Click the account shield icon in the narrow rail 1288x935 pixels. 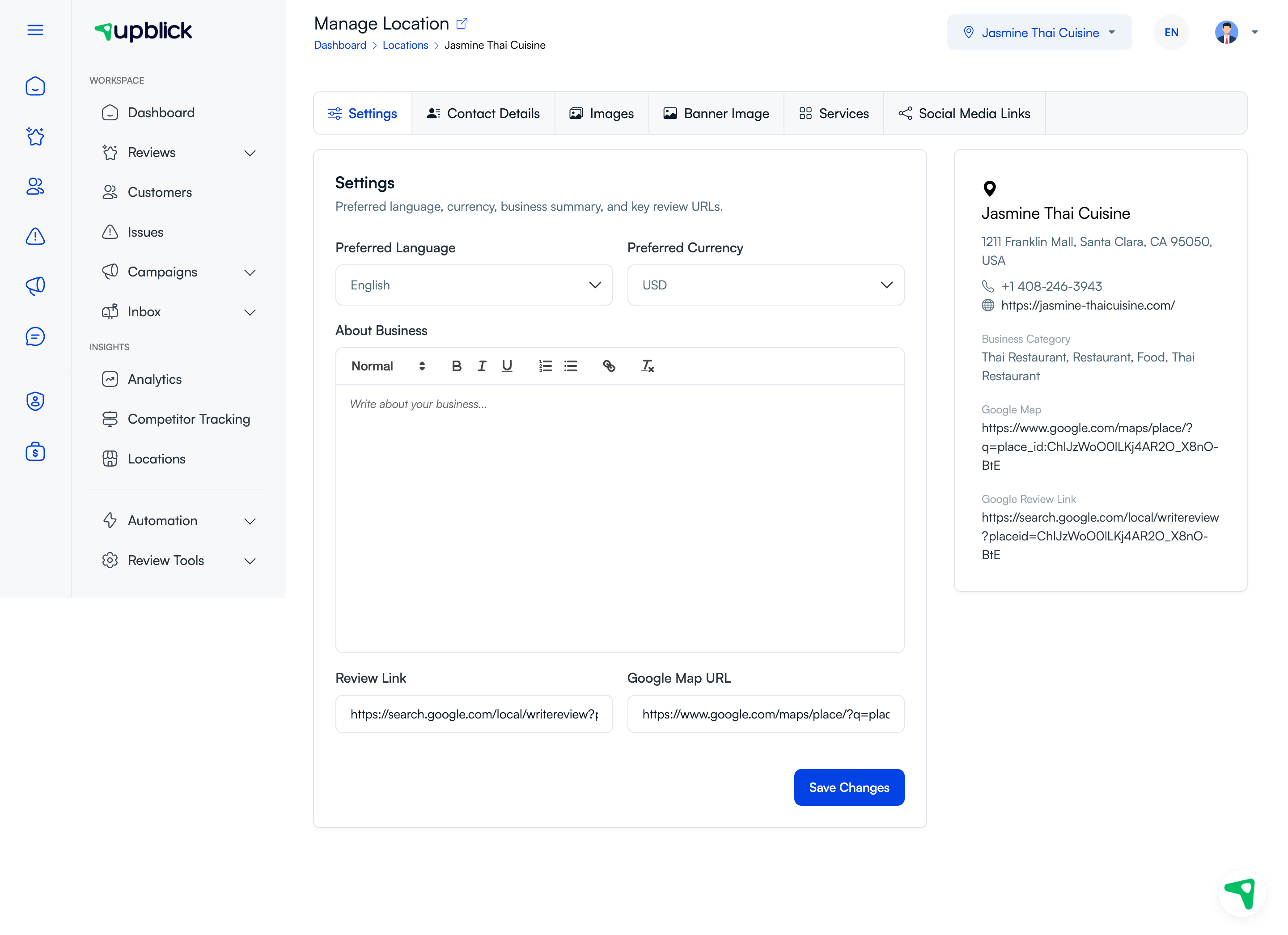(x=35, y=402)
